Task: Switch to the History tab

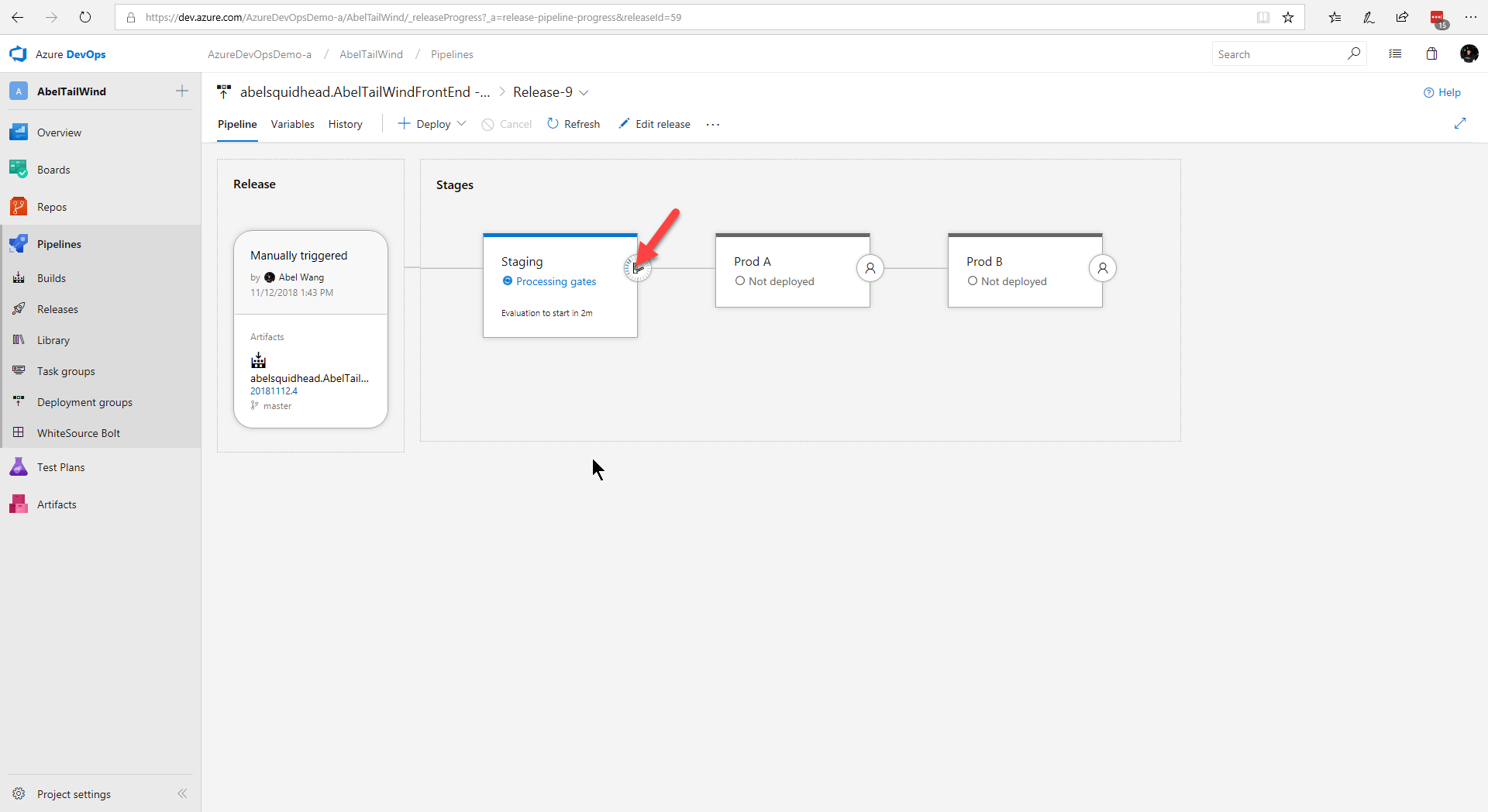Action: (345, 124)
